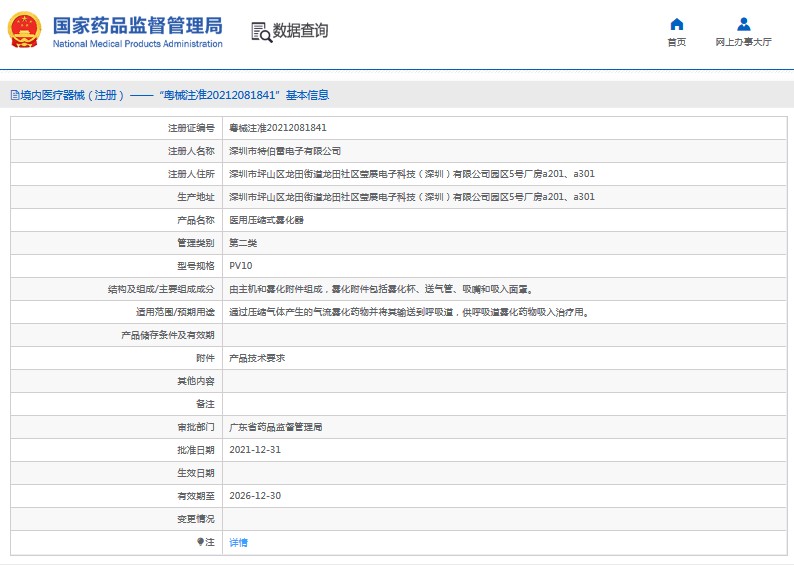
Task: Click the 生效日期 row label
Action: click(x=195, y=473)
